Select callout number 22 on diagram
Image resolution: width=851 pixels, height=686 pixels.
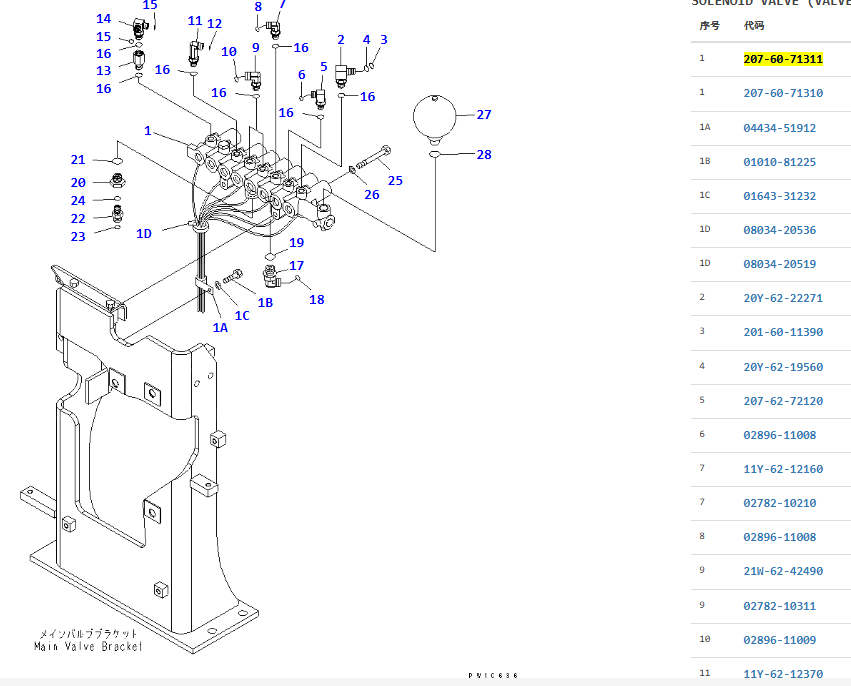(78, 219)
